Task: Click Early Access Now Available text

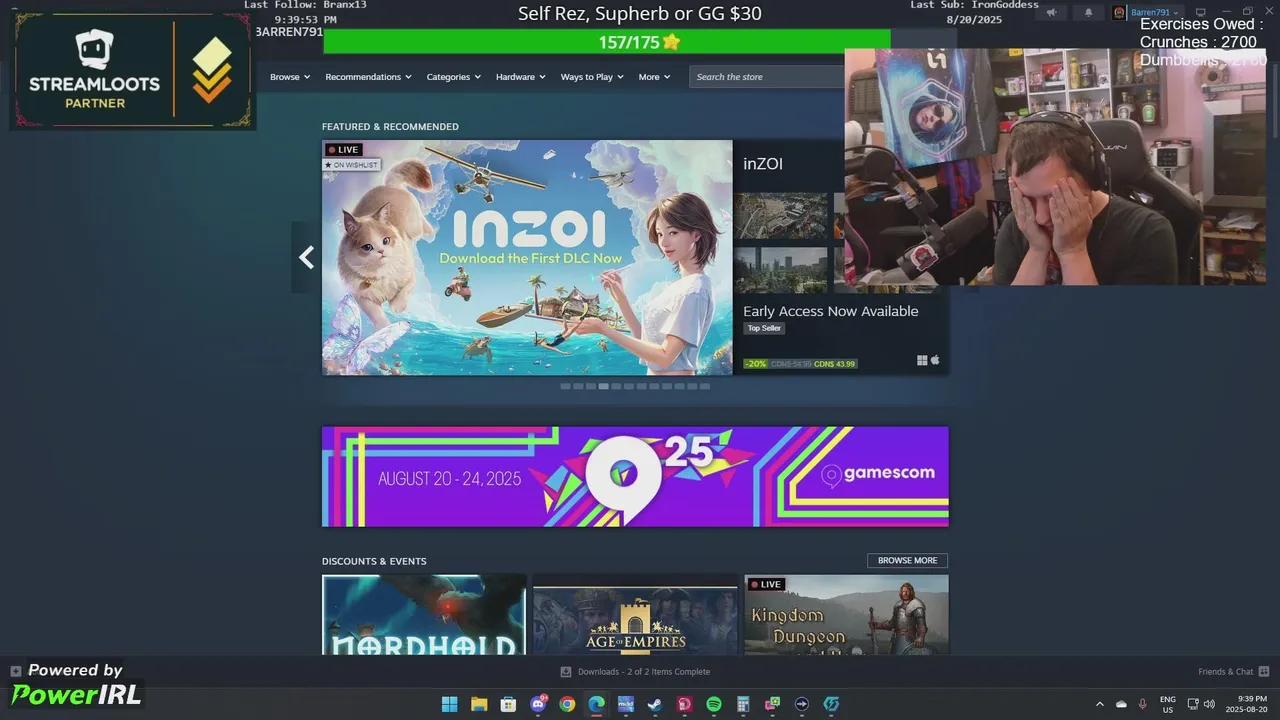Action: pos(830,311)
